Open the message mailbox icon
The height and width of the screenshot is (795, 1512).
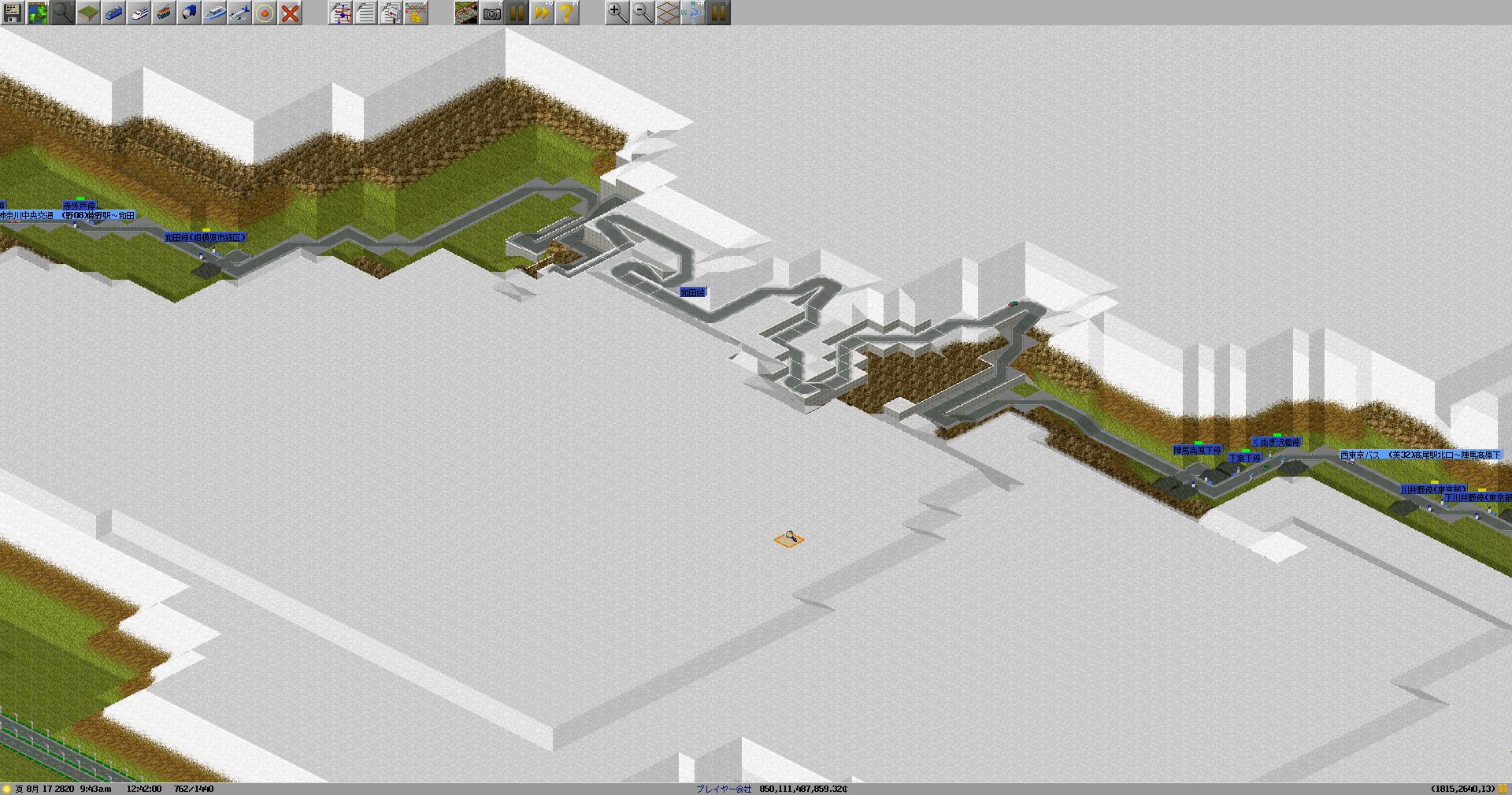(x=391, y=13)
